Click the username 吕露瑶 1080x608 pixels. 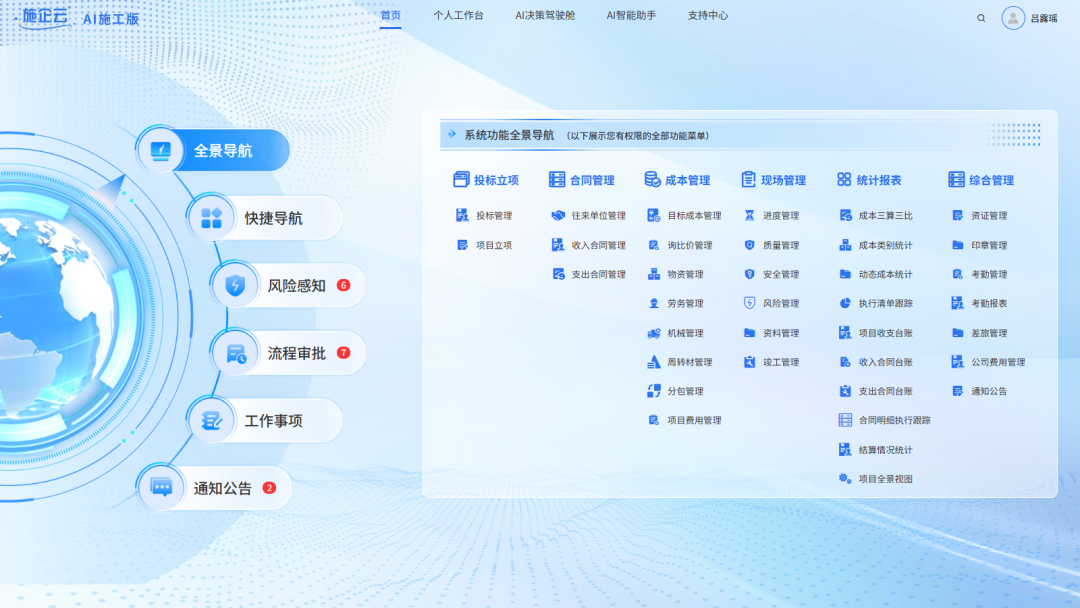tap(1043, 19)
